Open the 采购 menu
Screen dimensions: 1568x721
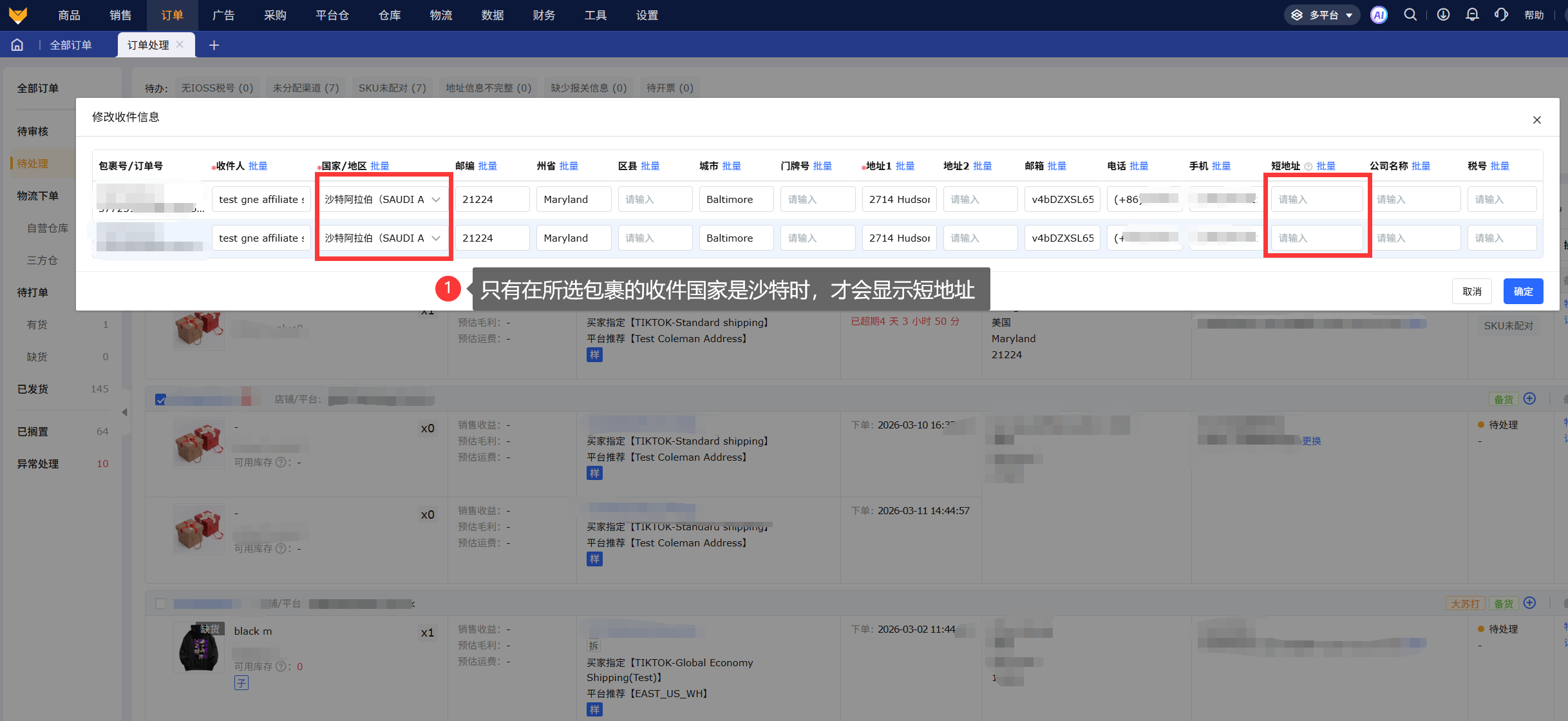(x=275, y=15)
